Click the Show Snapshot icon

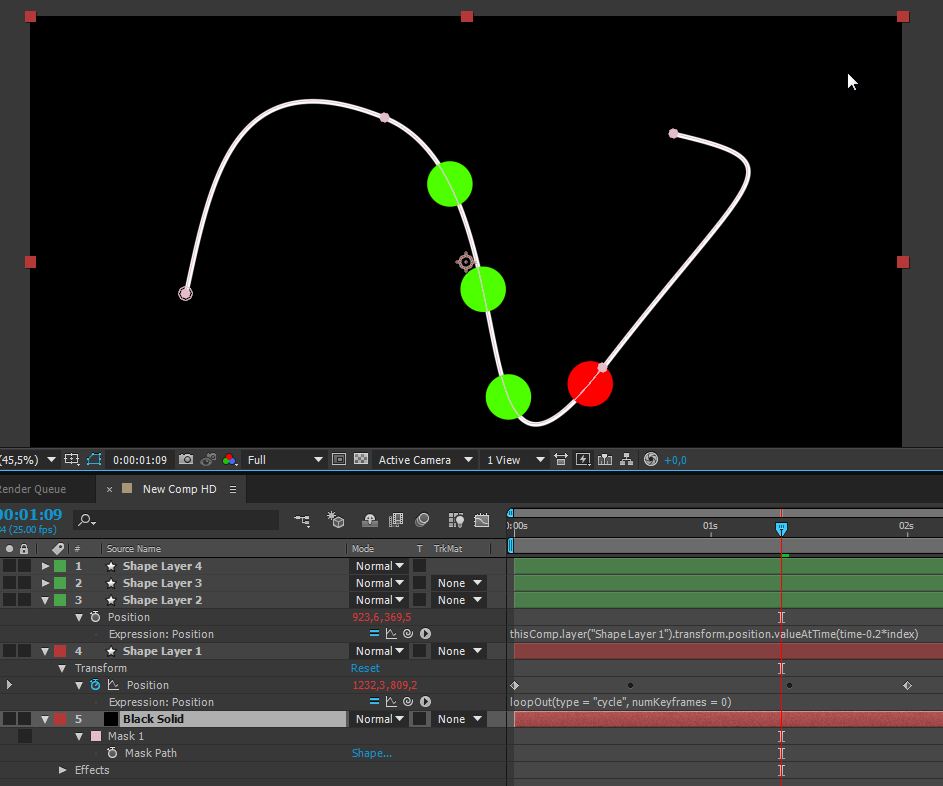coord(208,459)
